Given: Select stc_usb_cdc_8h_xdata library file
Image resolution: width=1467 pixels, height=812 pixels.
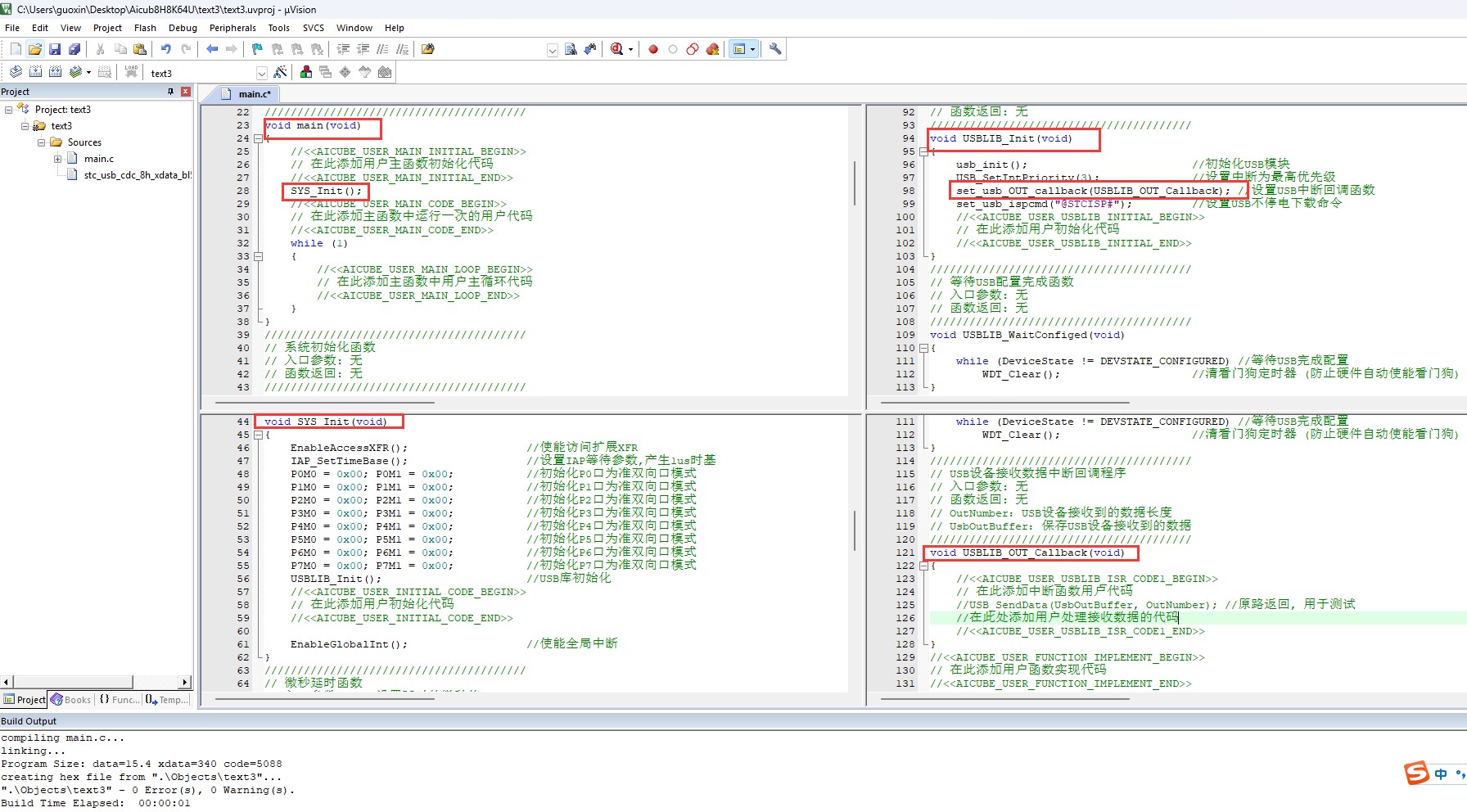Looking at the screenshot, I should tap(137, 175).
